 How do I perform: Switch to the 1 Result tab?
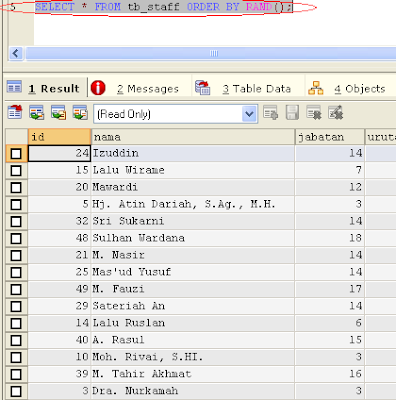47,88
